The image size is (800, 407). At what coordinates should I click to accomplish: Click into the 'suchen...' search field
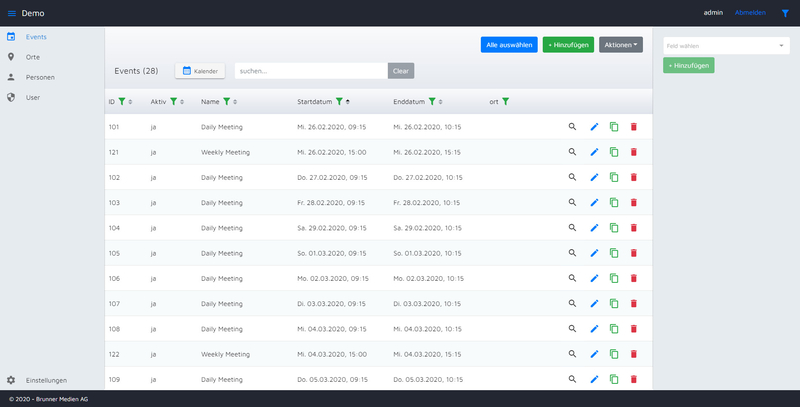[311, 71]
